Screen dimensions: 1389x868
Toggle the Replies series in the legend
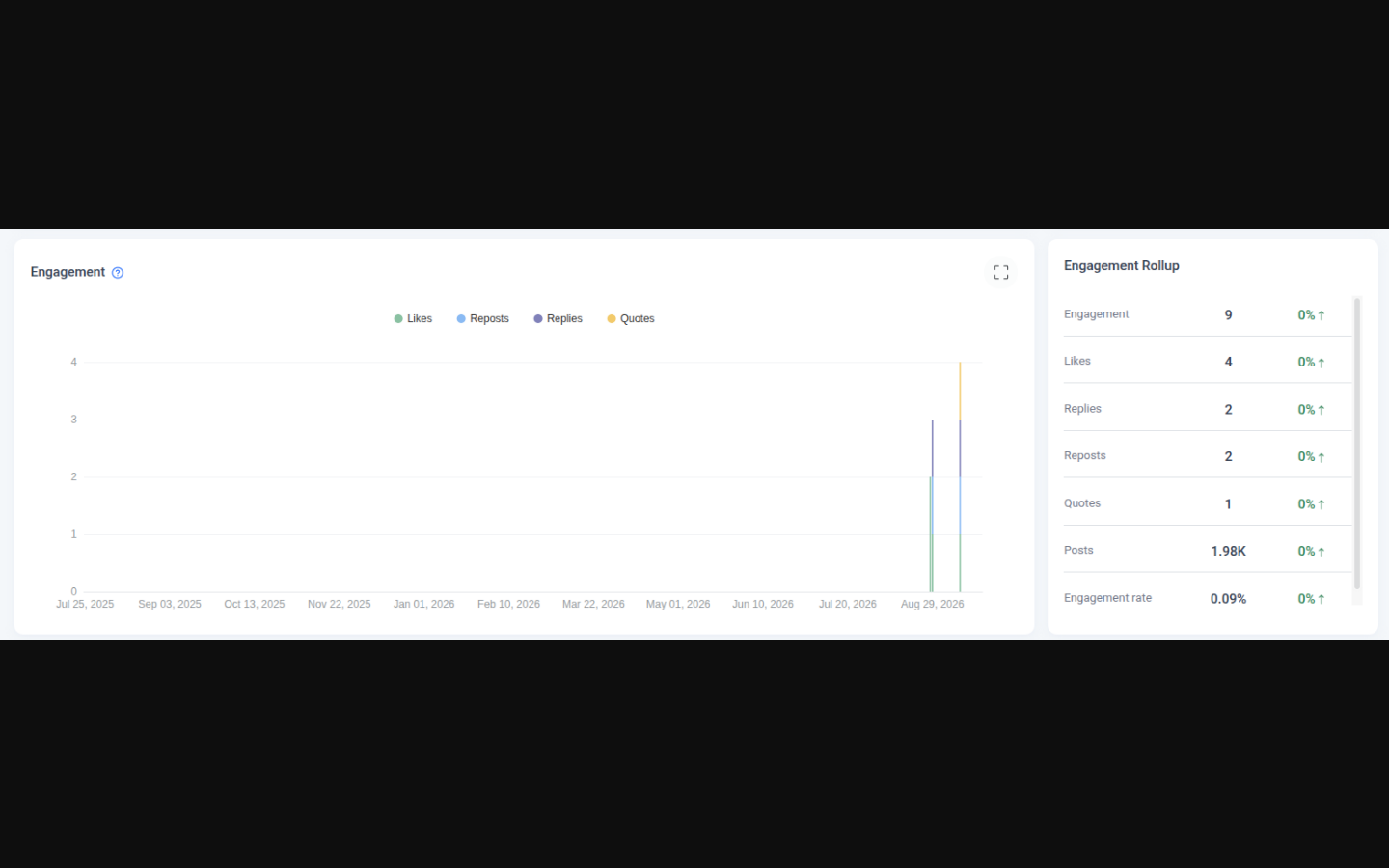pos(558,319)
